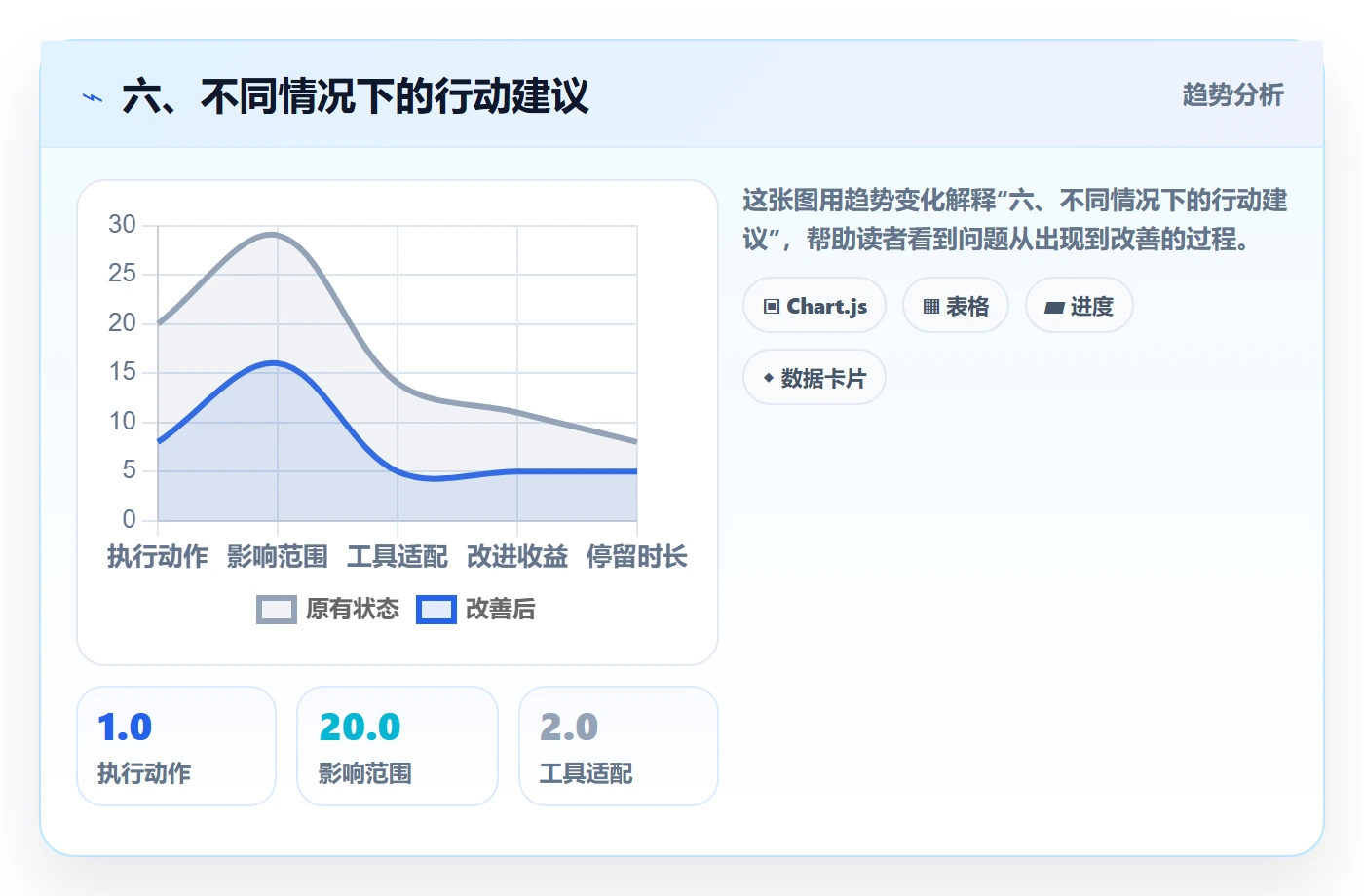This screenshot has height=896, width=1364.
Task: Select the 表格 tag
Action: [956, 306]
